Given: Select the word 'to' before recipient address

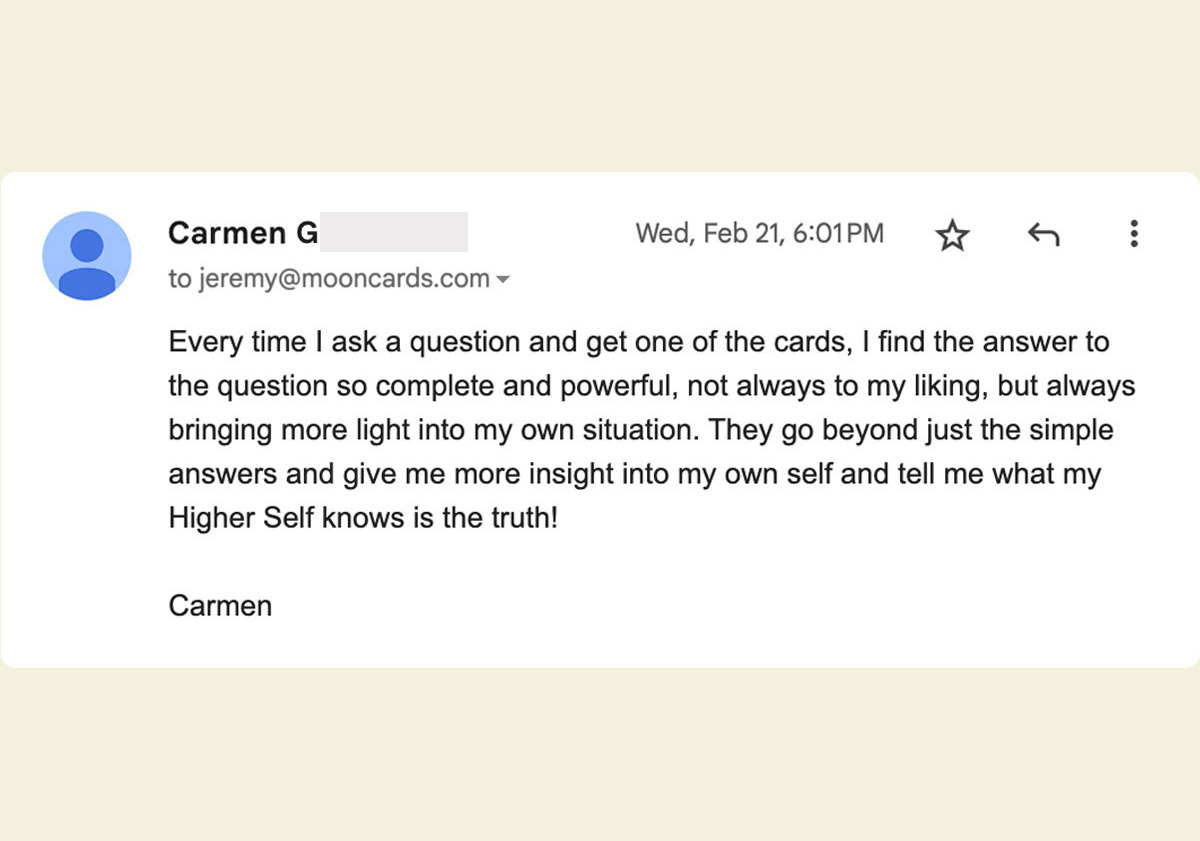Looking at the screenshot, I should coord(180,279).
